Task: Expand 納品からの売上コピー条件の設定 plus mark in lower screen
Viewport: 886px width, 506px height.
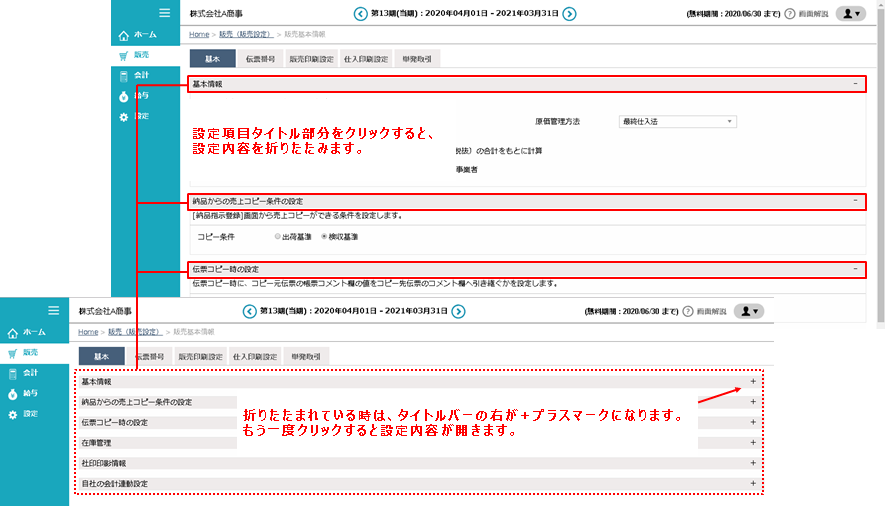Action: click(753, 402)
